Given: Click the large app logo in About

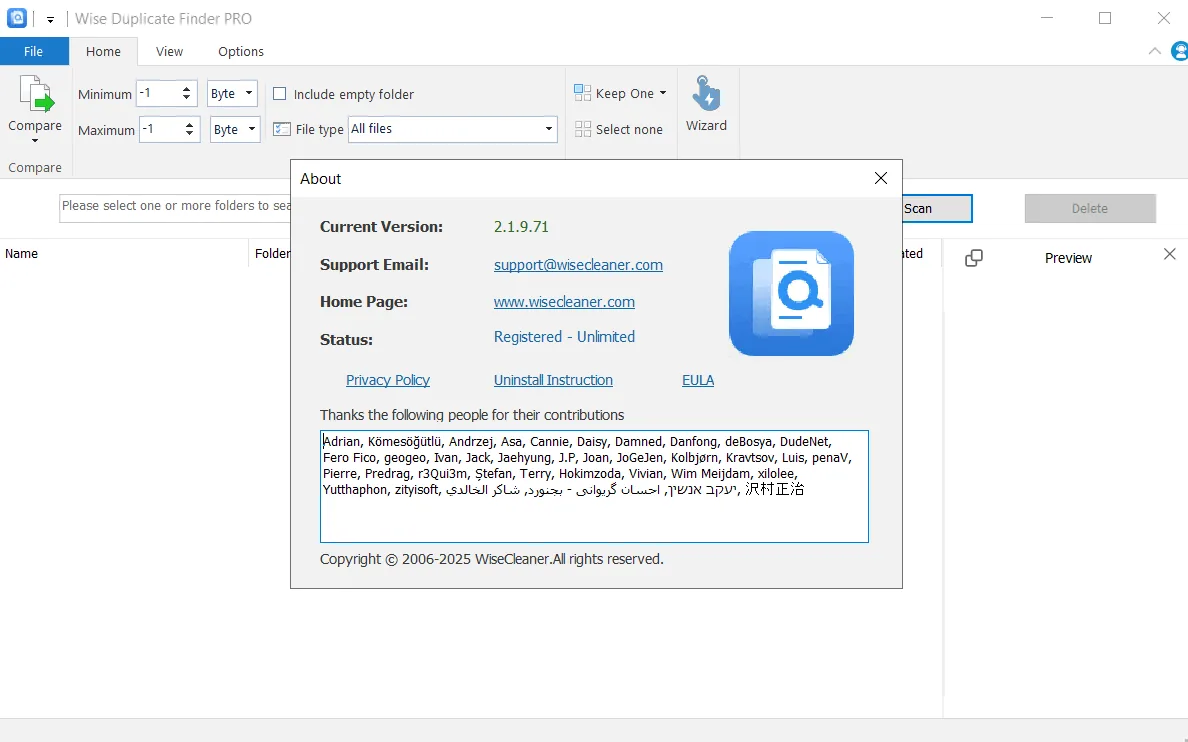Looking at the screenshot, I should (x=791, y=293).
